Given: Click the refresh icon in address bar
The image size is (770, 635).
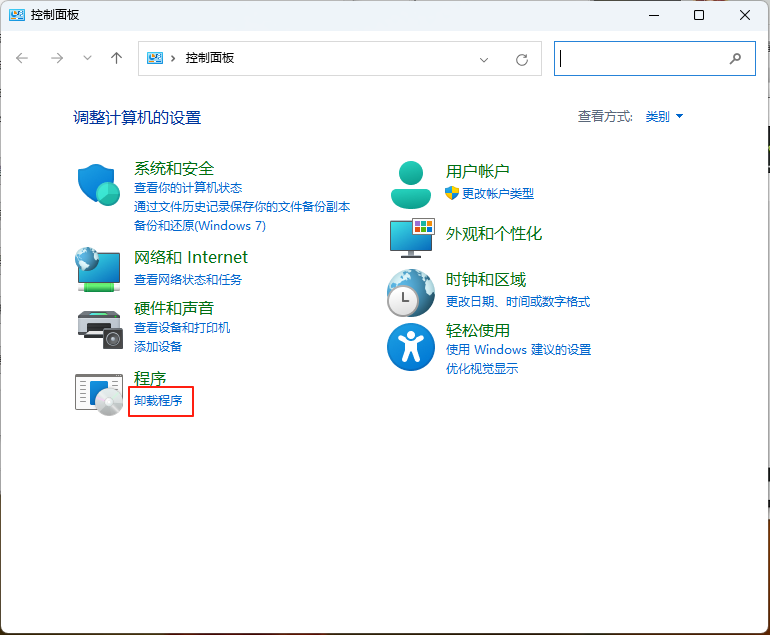Looking at the screenshot, I should 522,60.
